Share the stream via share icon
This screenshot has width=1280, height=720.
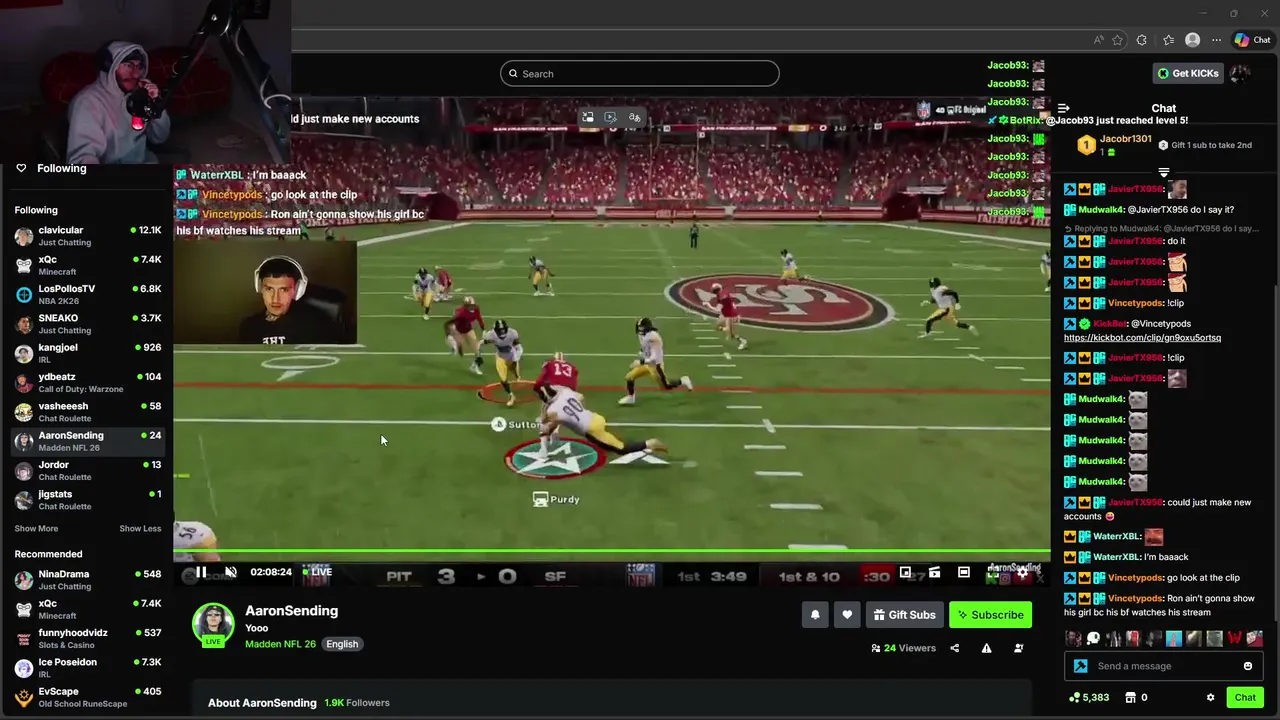[x=954, y=648]
